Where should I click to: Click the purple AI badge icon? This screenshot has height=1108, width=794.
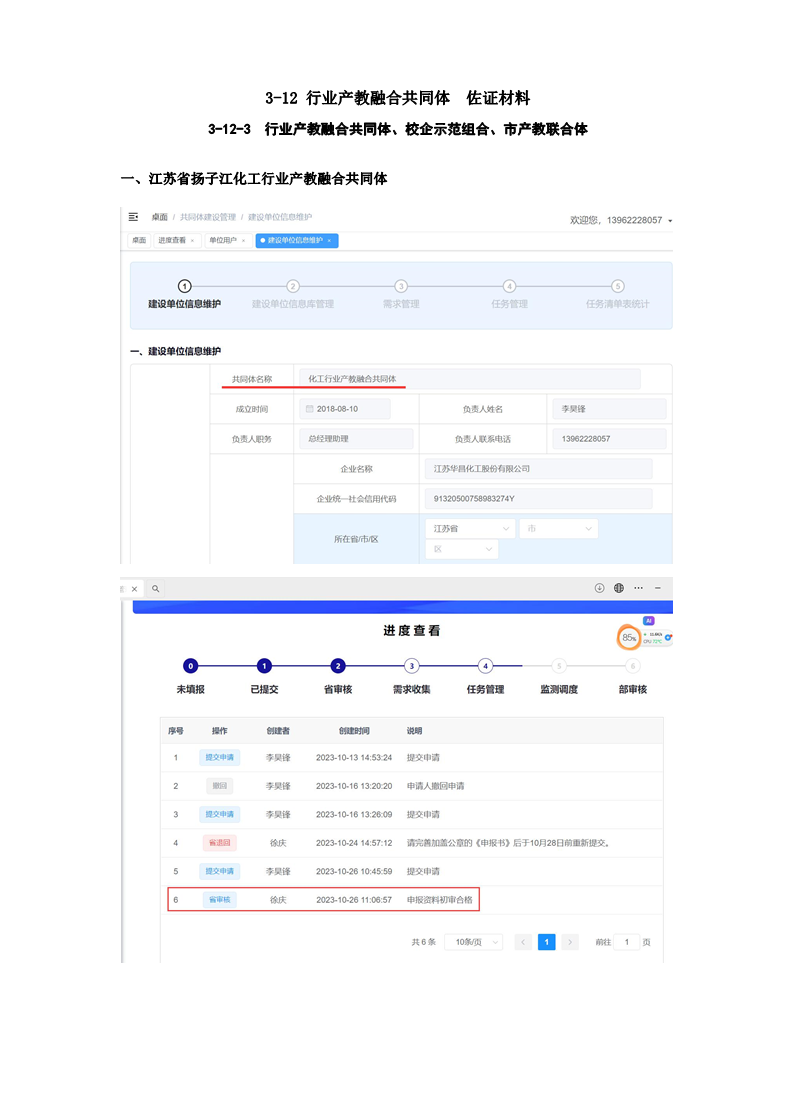648,621
